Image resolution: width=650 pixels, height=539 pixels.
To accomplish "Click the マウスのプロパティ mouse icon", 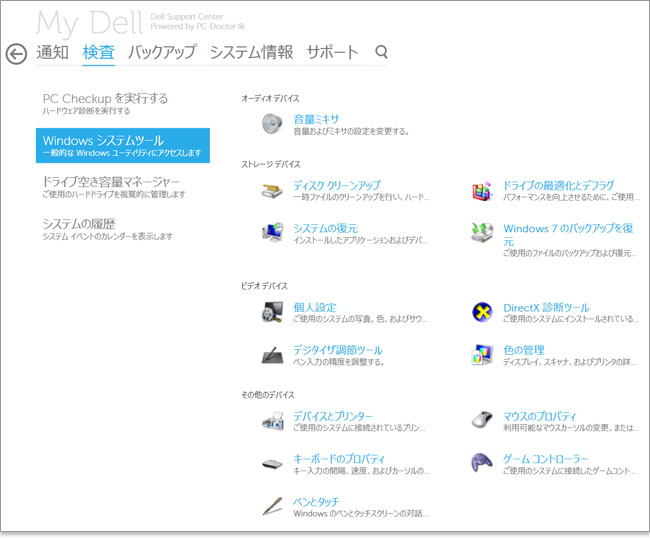I will point(482,420).
